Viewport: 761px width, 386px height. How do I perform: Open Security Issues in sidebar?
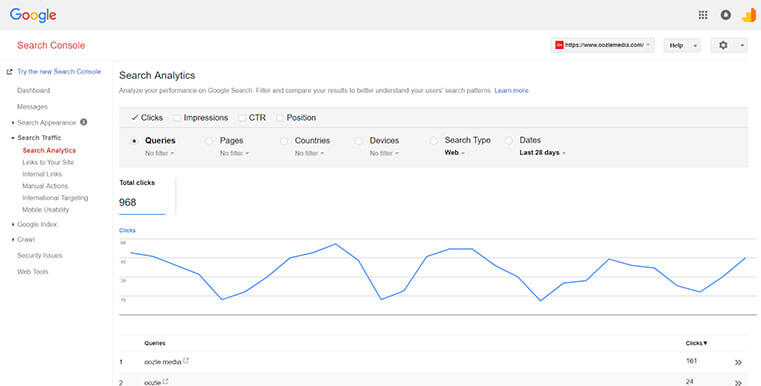(x=40, y=255)
